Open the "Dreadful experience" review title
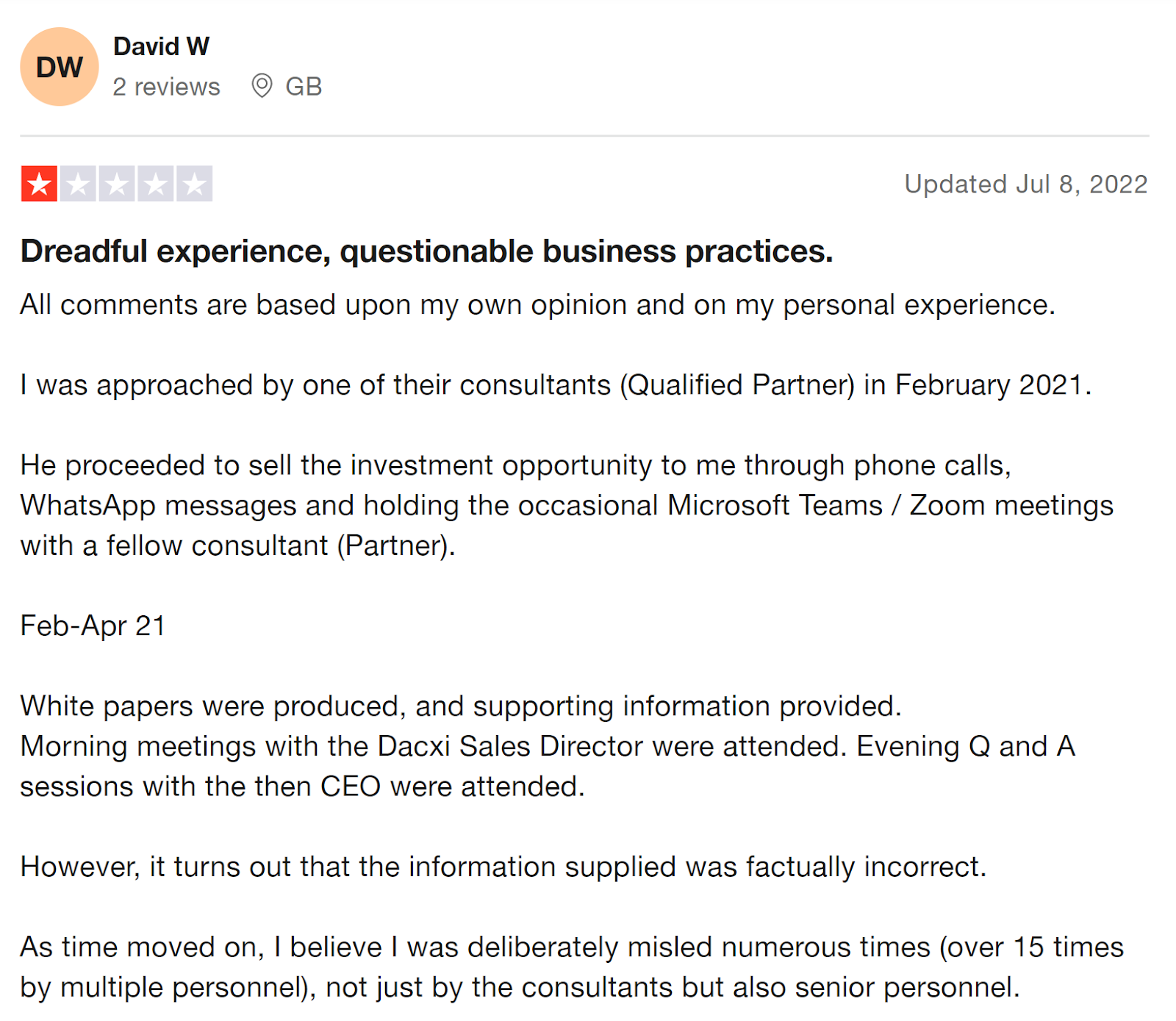1176x1021 pixels. tap(426, 251)
